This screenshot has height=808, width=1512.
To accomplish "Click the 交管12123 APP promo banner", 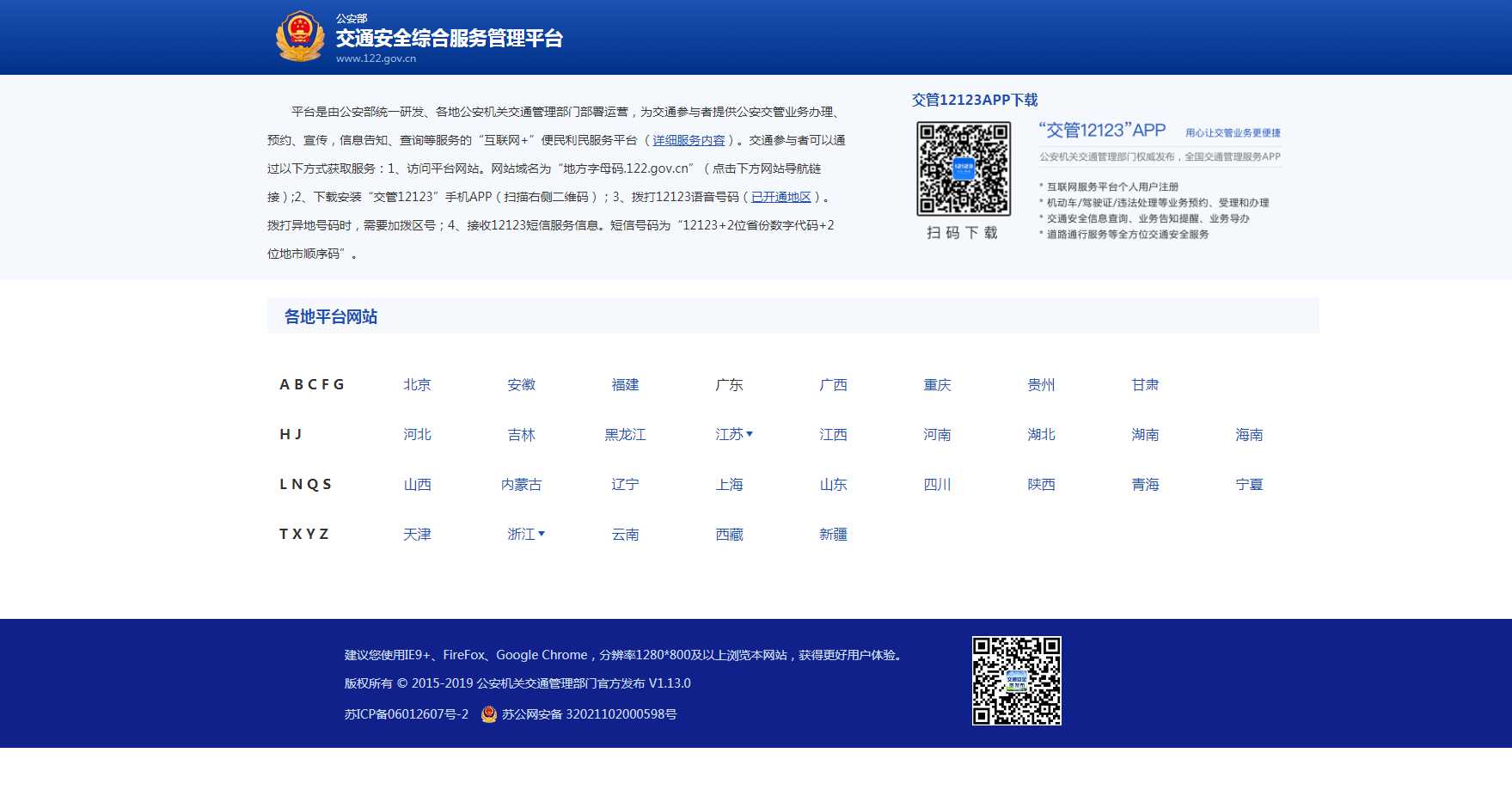I will 1159,181.
